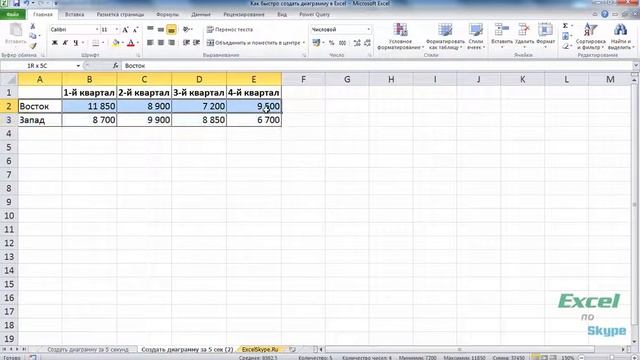
Task: Save the workbook from the quick access toolbar
Action: coord(16,4)
